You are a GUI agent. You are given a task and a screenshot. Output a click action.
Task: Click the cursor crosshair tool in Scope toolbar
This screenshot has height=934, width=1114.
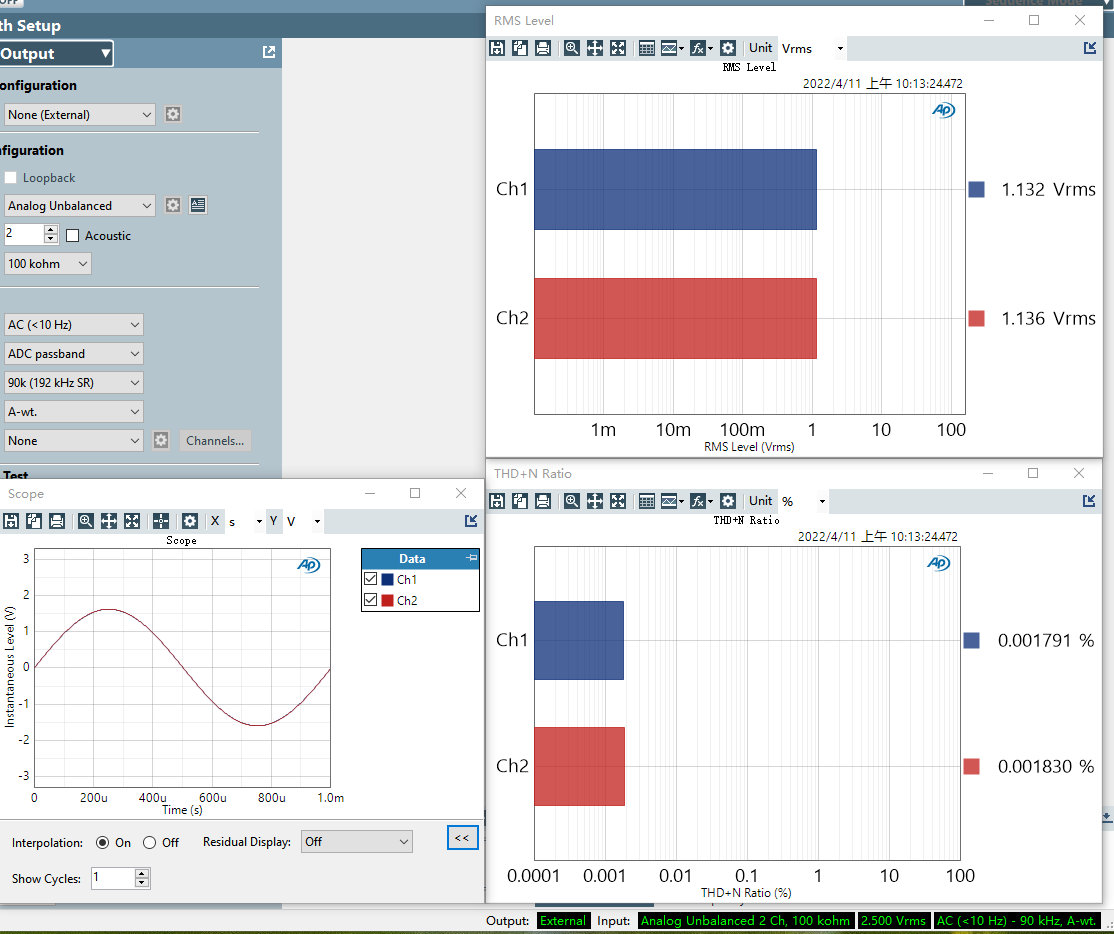point(161,521)
